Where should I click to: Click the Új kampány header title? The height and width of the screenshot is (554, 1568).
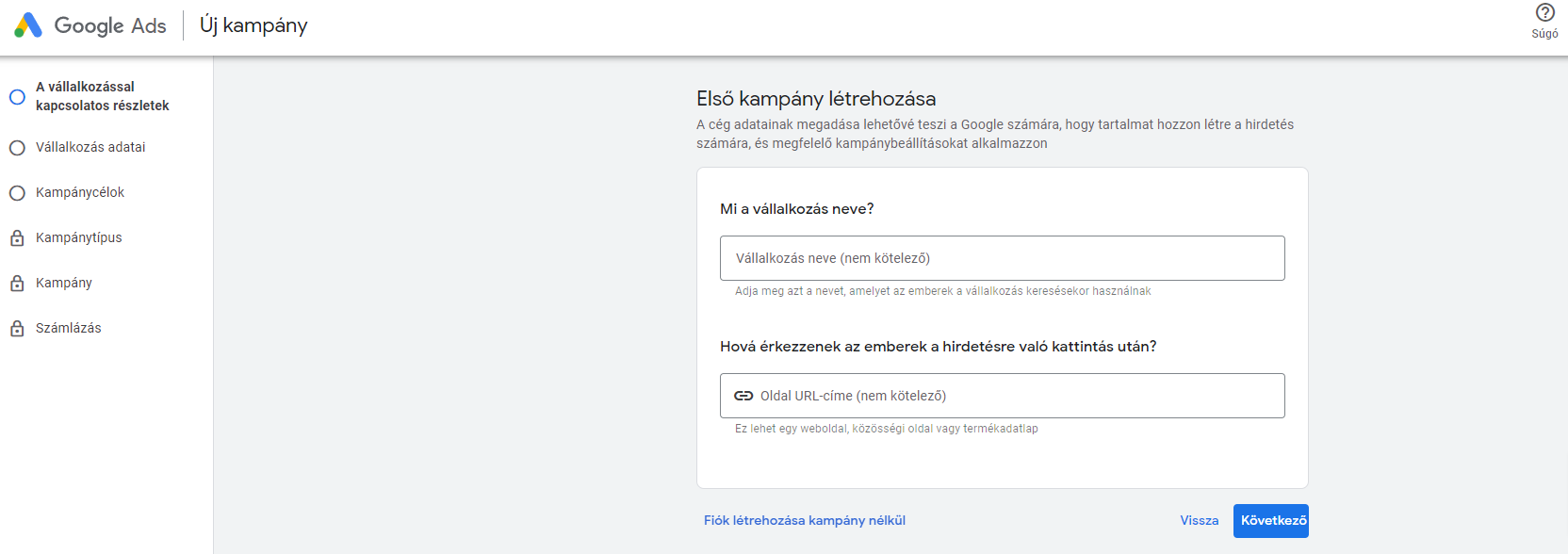click(x=252, y=25)
